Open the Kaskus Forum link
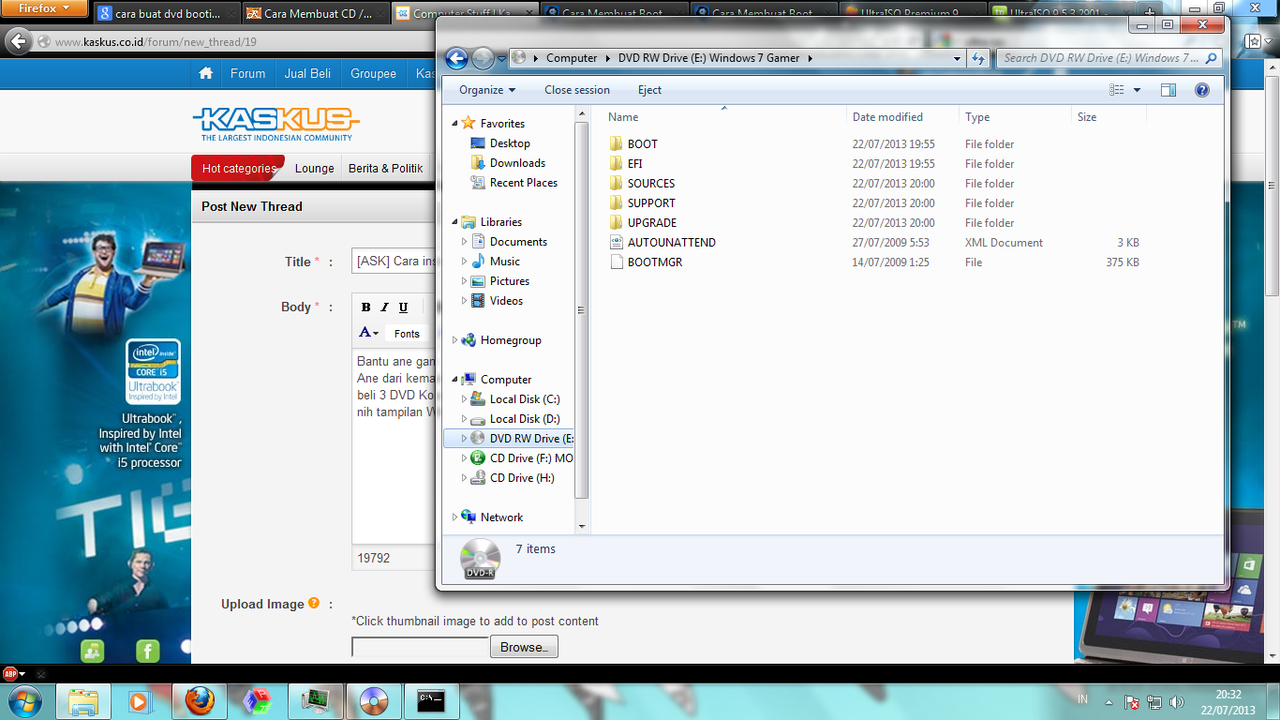This screenshot has width=1280, height=720. coord(248,73)
